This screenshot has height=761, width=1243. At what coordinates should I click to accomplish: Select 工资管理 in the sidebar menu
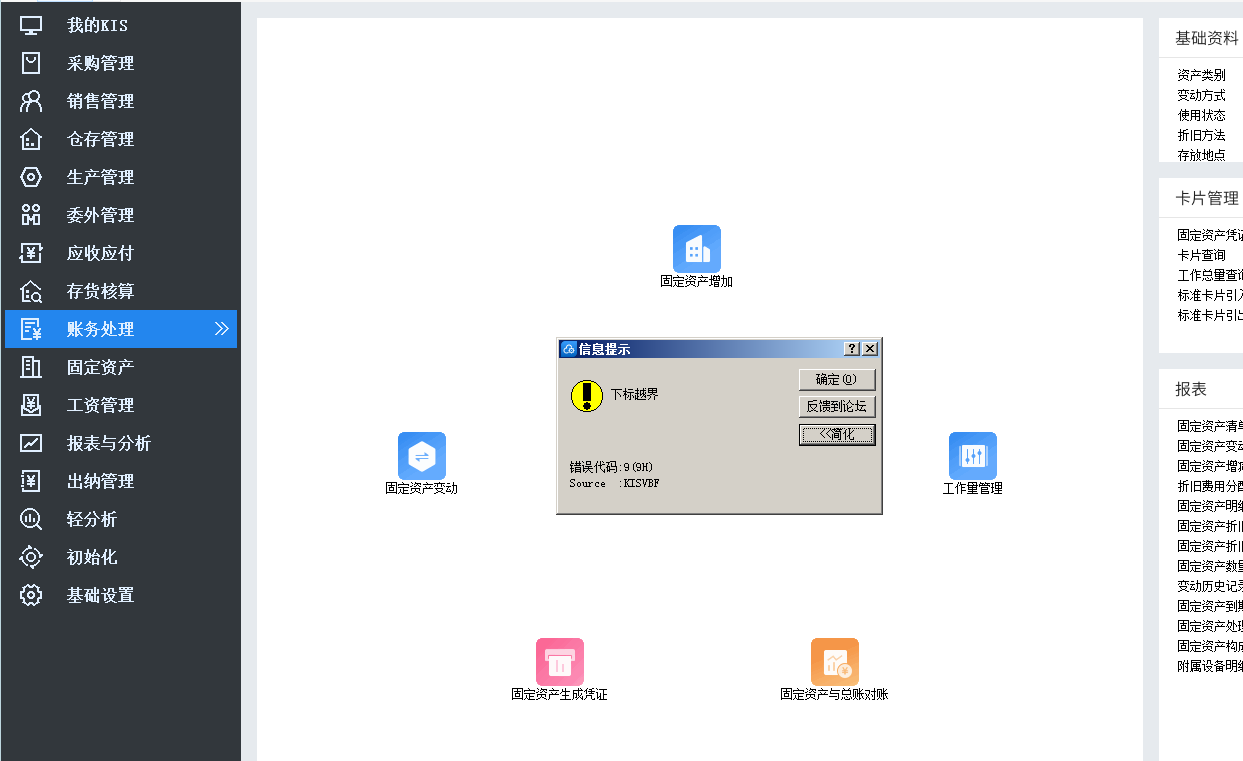100,405
